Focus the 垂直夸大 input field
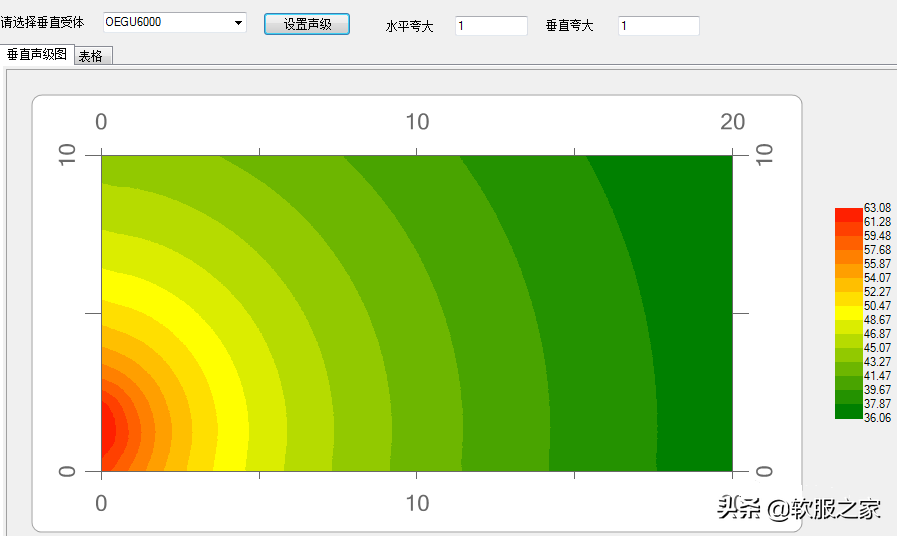Image resolution: width=897 pixels, height=536 pixels. (x=658, y=26)
